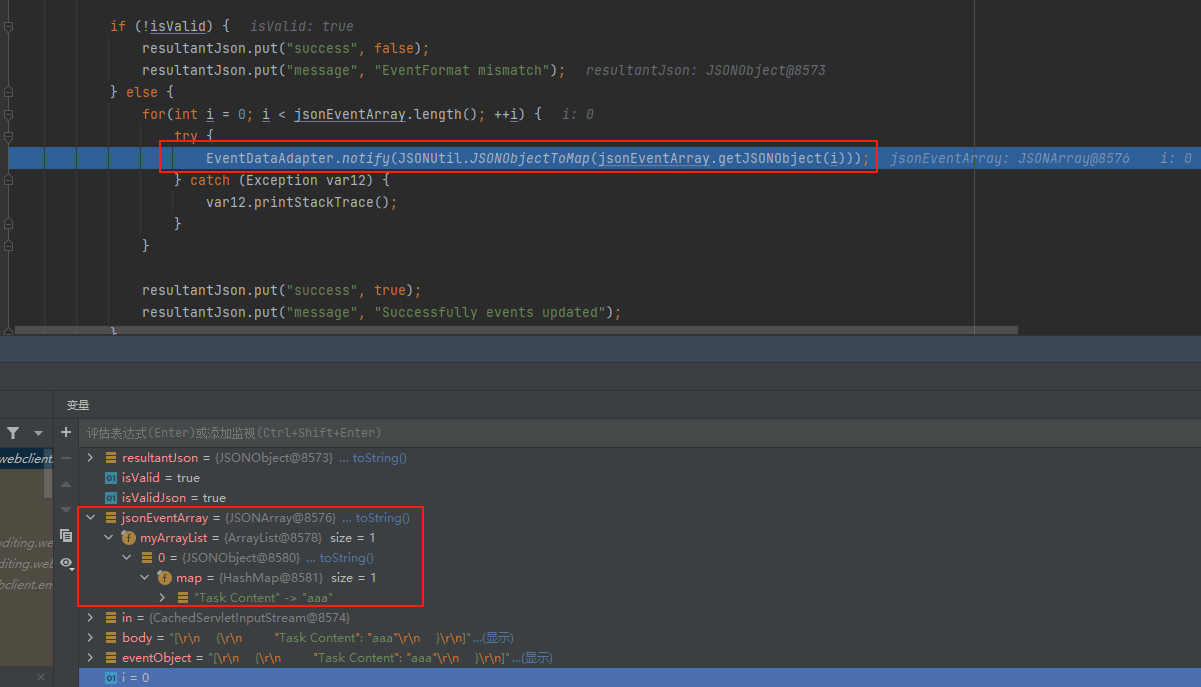1201x687 pixels.
Task: Collapse the 0 = JSONObject@8580 node
Action: [126, 558]
